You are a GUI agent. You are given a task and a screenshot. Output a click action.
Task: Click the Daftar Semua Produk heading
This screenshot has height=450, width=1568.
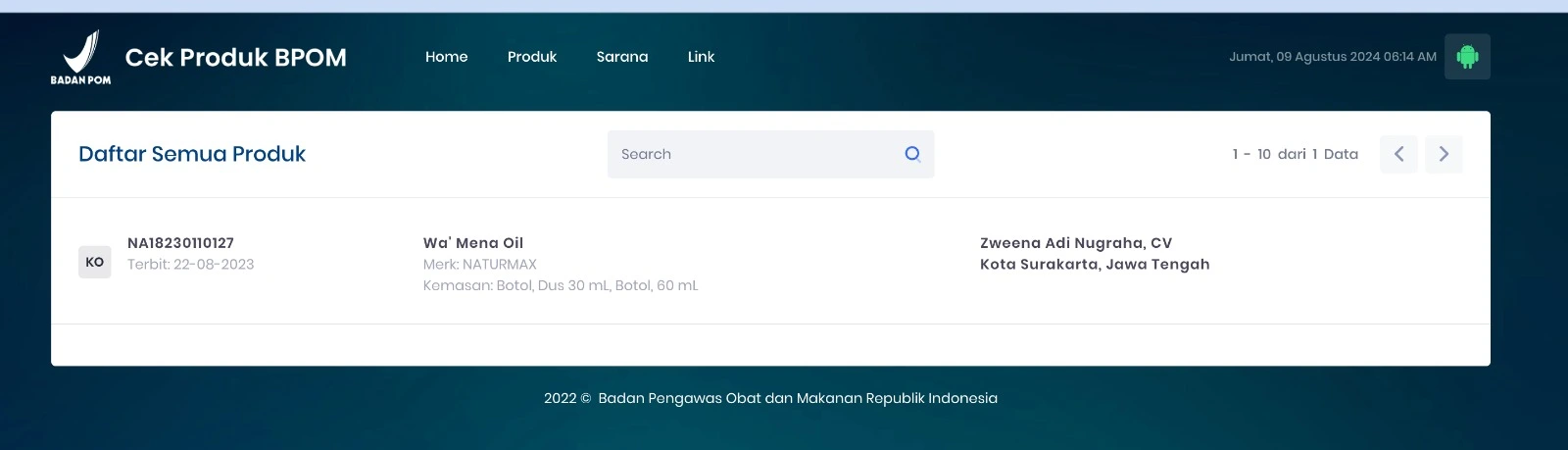(192, 154)
